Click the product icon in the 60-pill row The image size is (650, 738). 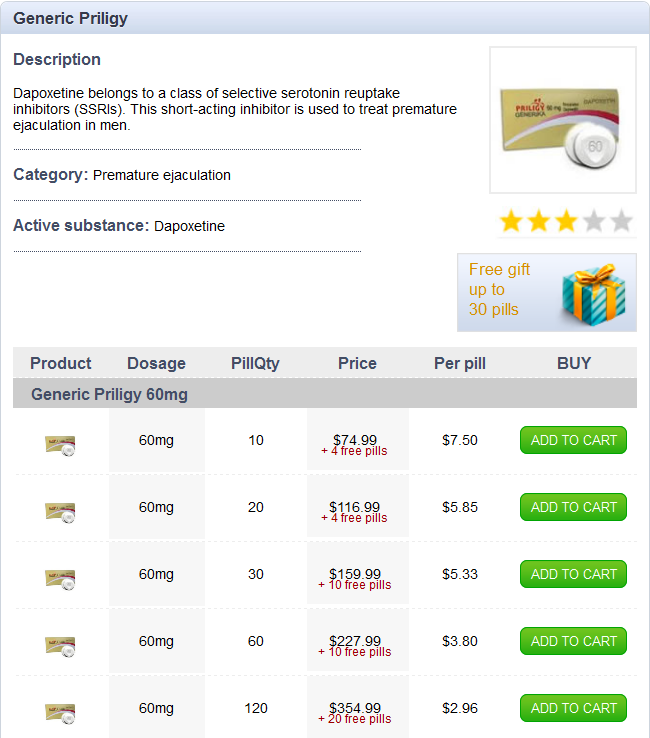60,646
